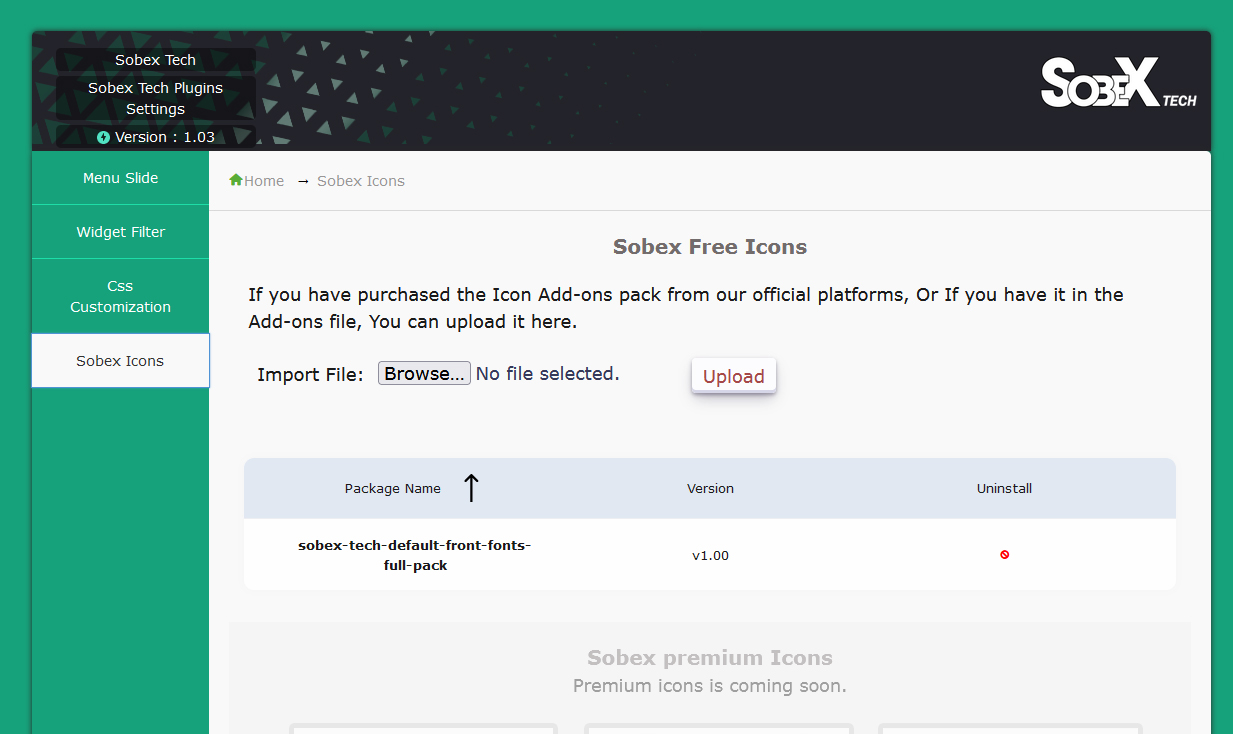Click the v1.00 version cell

pos(710,555)
